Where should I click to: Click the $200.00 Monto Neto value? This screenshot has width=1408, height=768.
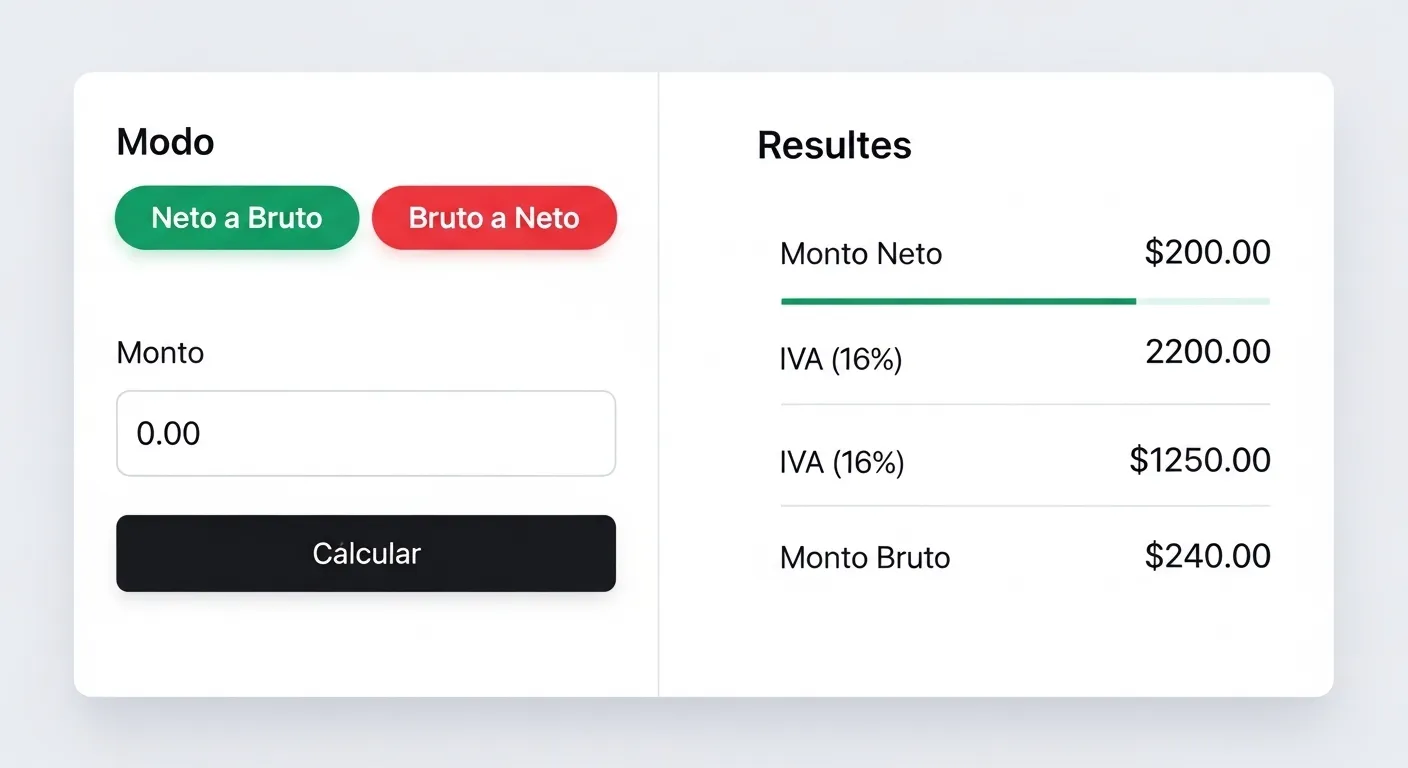pyautogui.click(x=1207, y=252)
